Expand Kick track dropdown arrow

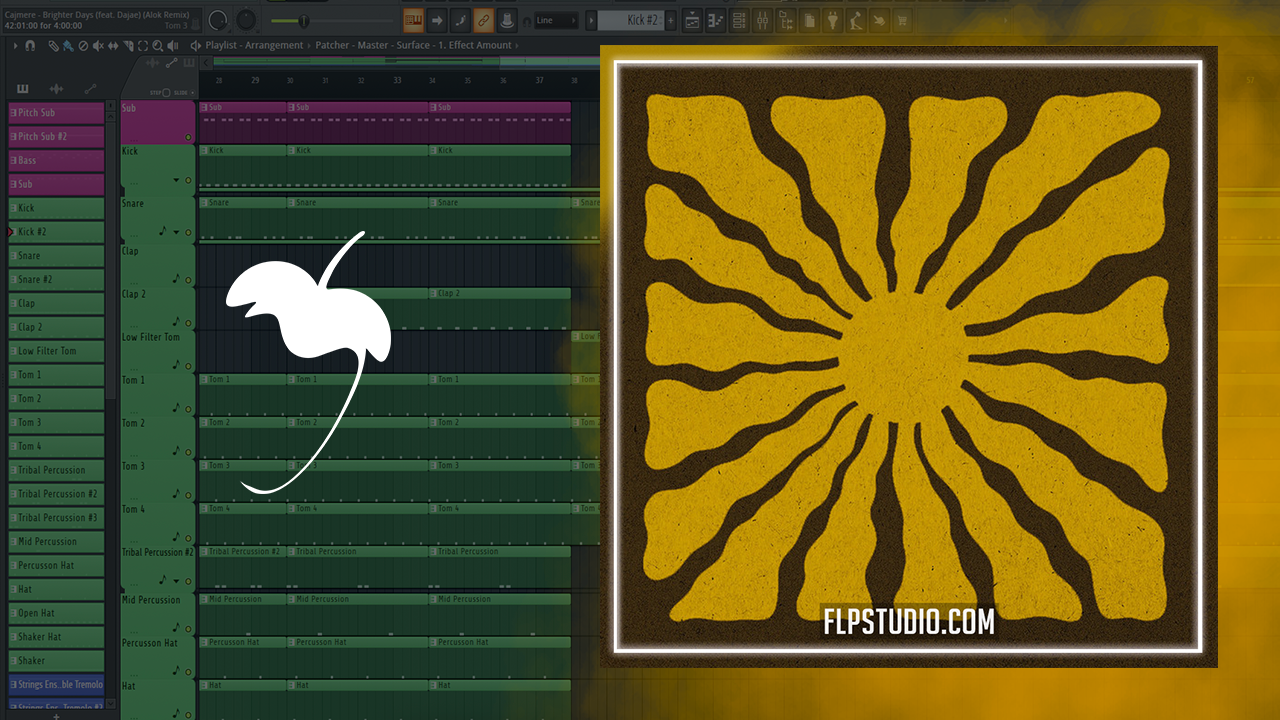click(x=176, y=181)
